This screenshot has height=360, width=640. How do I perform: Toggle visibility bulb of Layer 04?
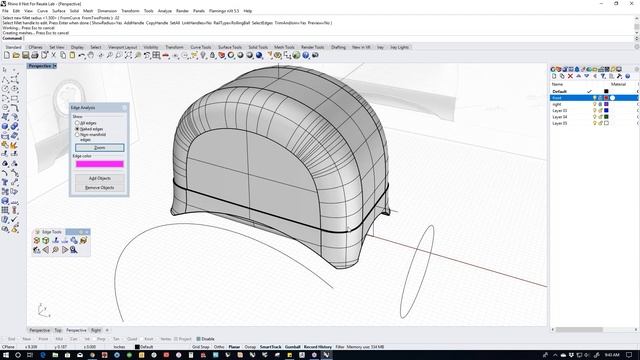594,117
